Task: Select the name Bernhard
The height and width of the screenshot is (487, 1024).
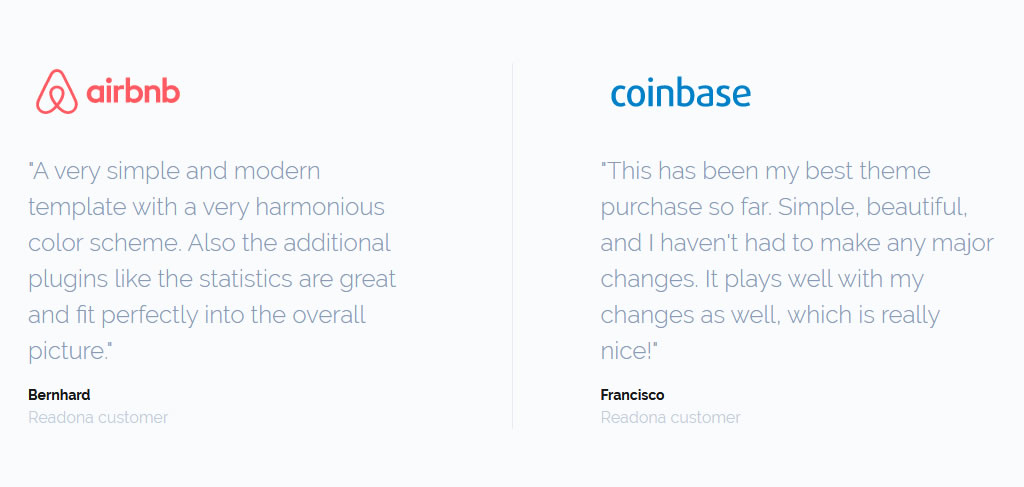Action: (x=59, y=395)
